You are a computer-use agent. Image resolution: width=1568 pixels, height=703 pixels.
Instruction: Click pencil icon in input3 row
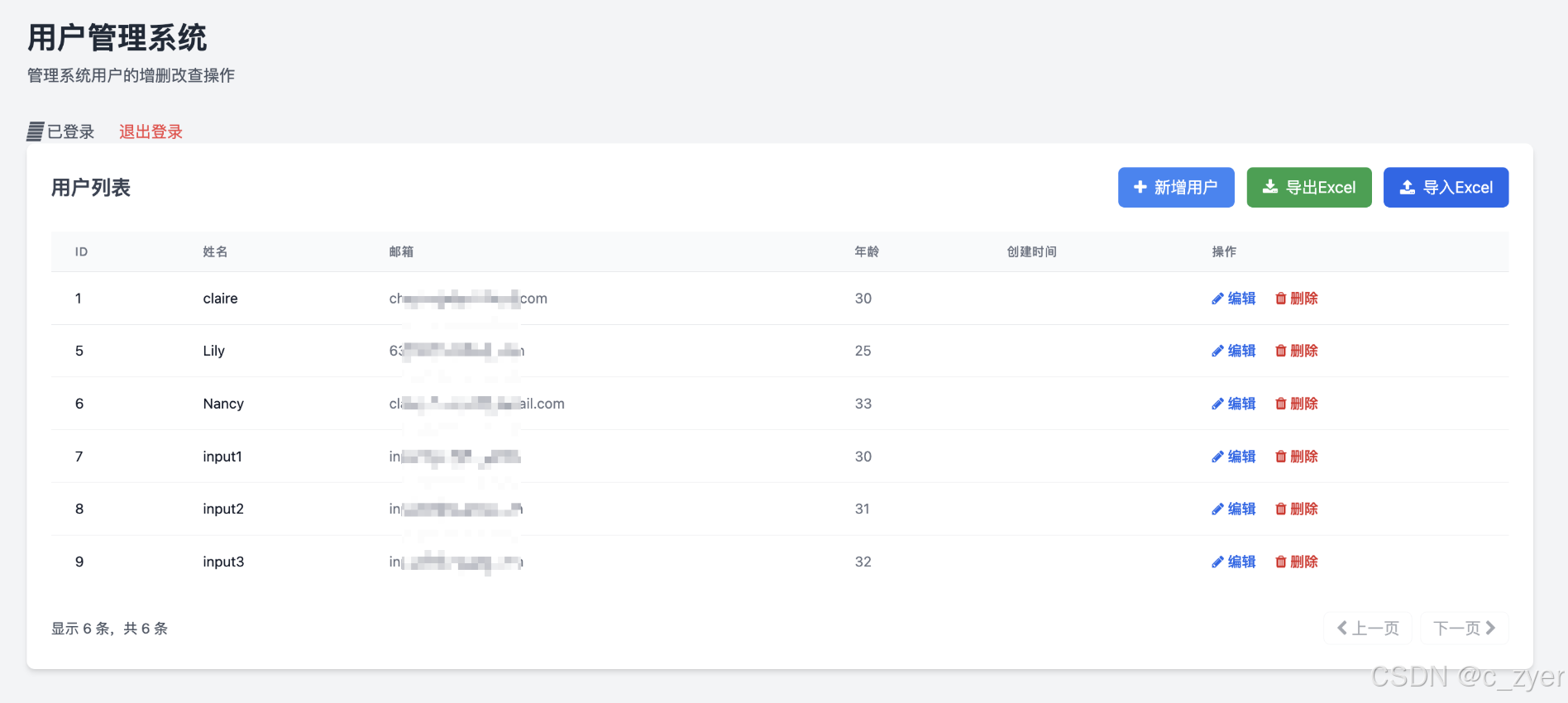pos(1217,562)
